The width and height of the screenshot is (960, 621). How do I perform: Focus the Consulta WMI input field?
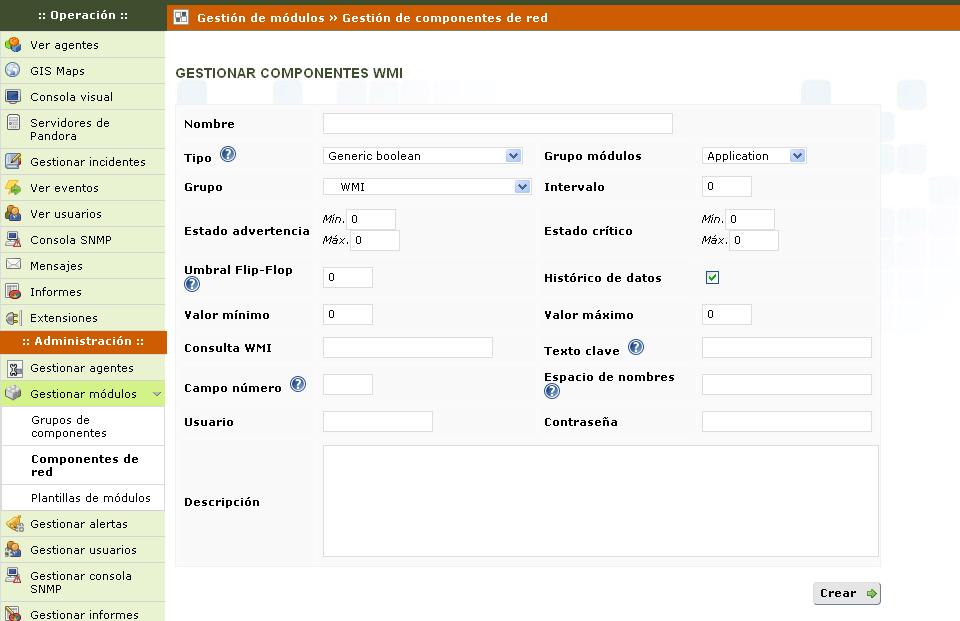pyautogui.click(x=407, y=348)
